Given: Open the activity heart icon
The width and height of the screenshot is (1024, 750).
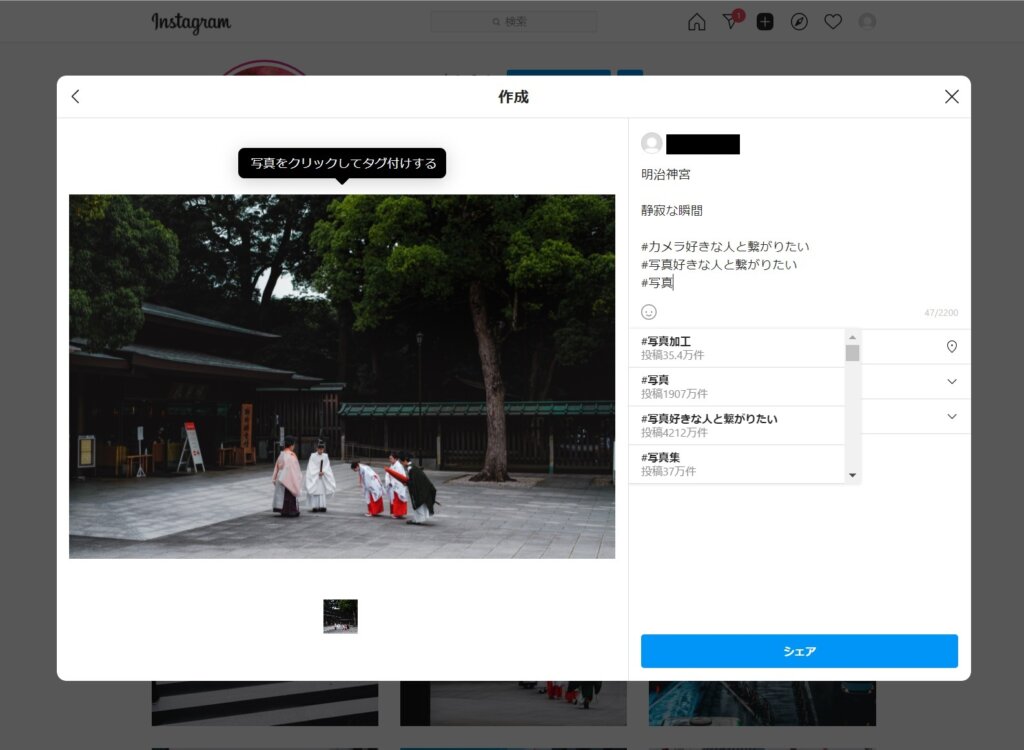Looking at the screenshot, I should coord(833,22).
